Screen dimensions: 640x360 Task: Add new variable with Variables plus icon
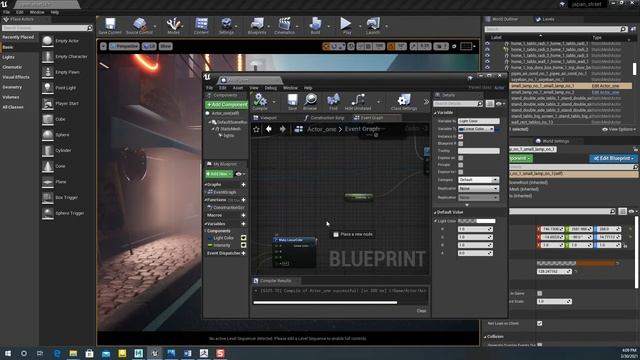click(244, 224)
